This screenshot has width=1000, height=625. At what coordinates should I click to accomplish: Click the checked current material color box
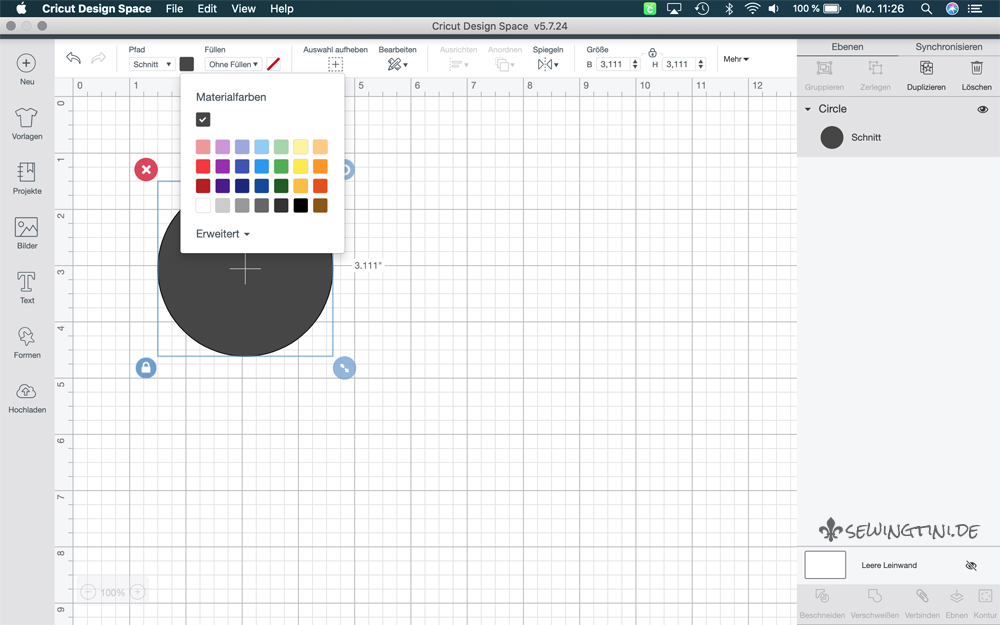(203, 119)
